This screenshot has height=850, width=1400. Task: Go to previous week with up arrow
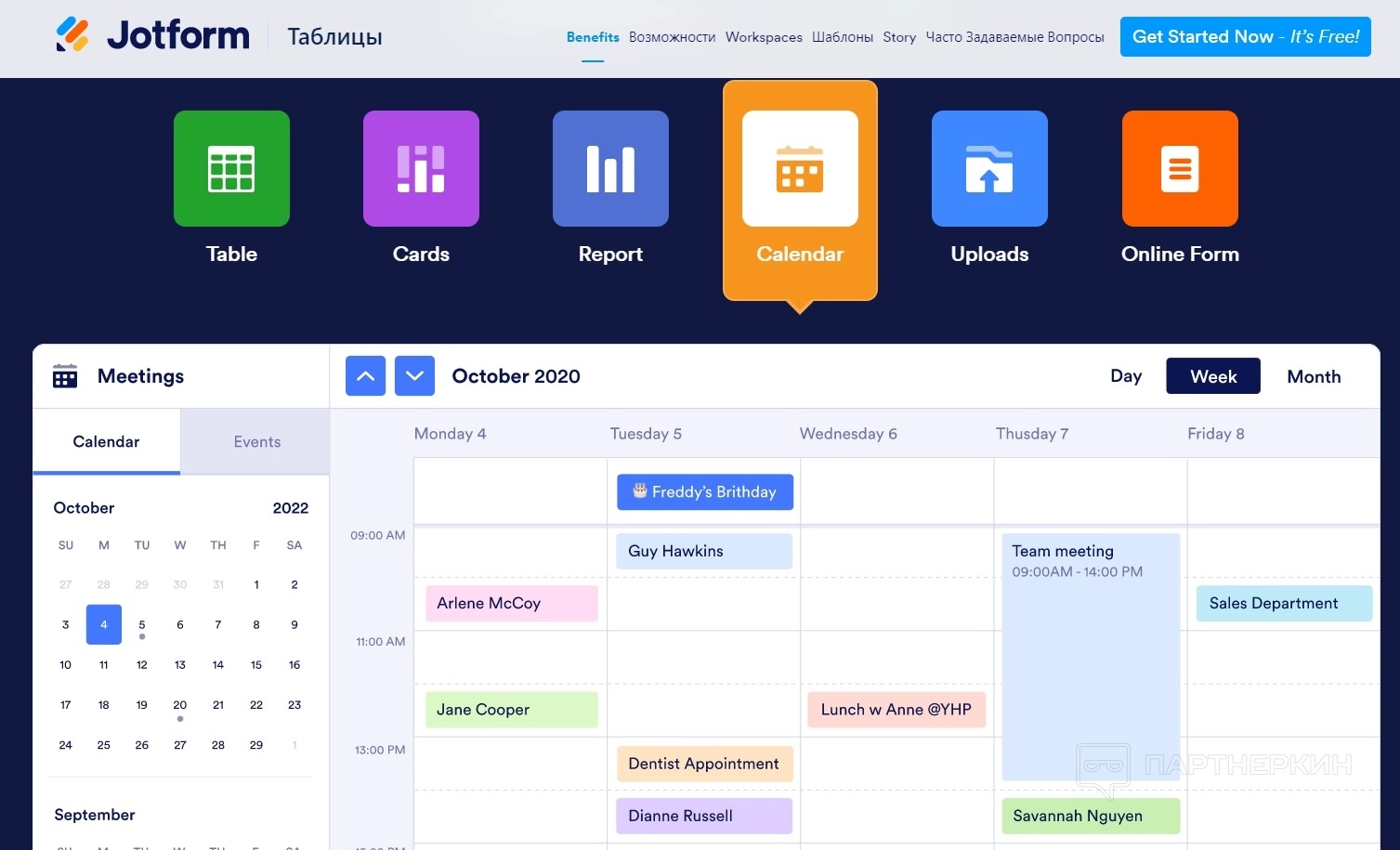click(365, 376)
